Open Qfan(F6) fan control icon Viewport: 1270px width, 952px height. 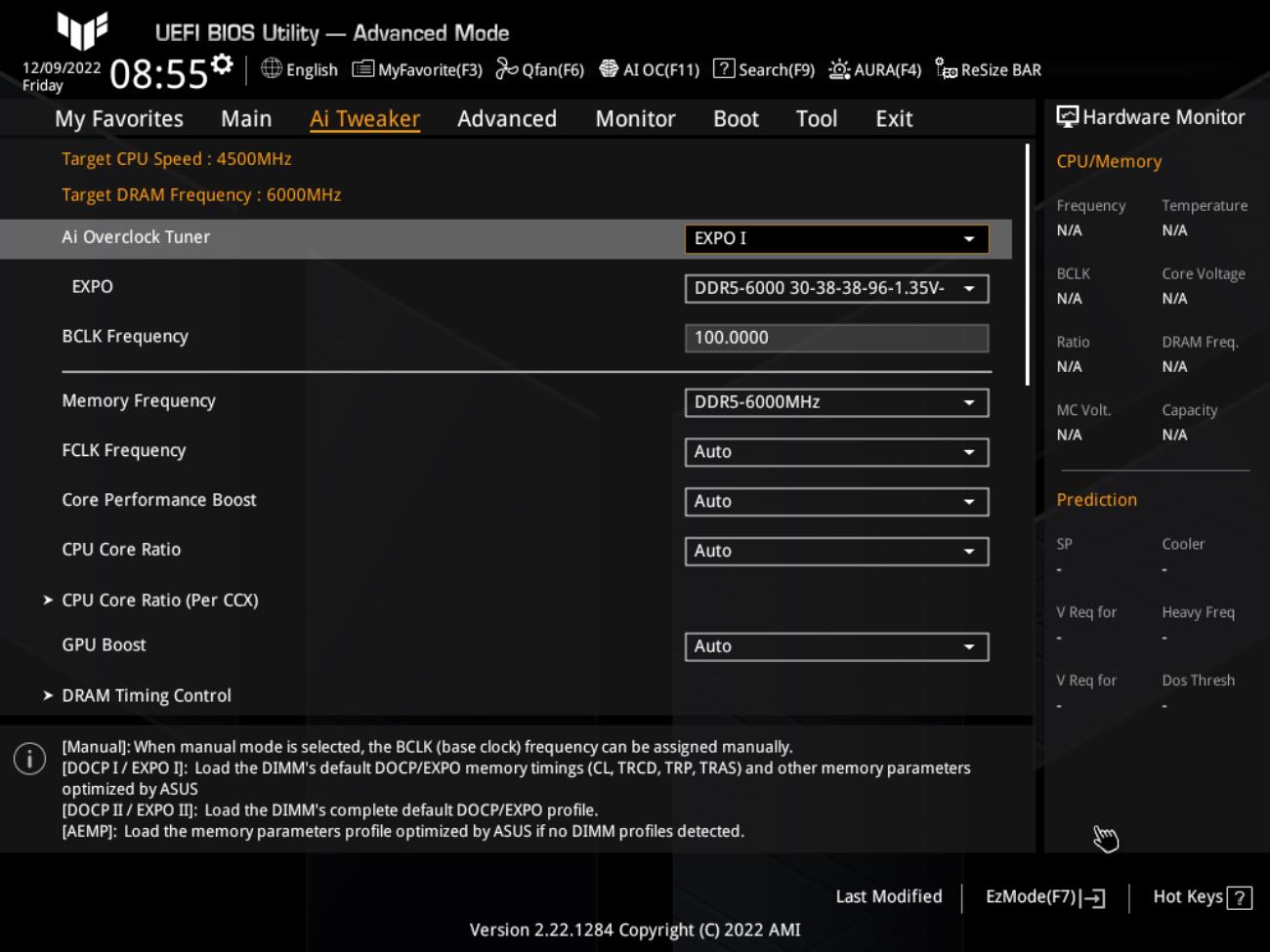[507, 68]
